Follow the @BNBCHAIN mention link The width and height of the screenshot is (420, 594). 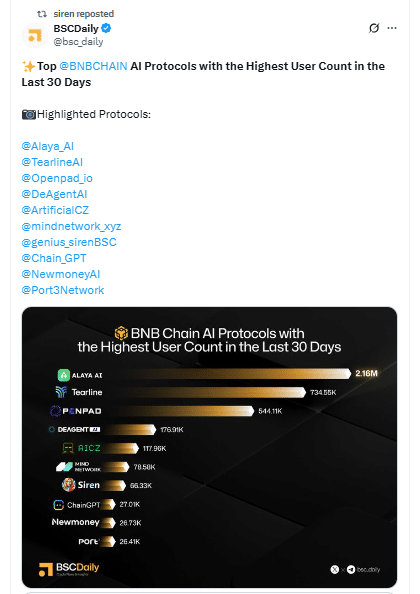pos(93,66)
